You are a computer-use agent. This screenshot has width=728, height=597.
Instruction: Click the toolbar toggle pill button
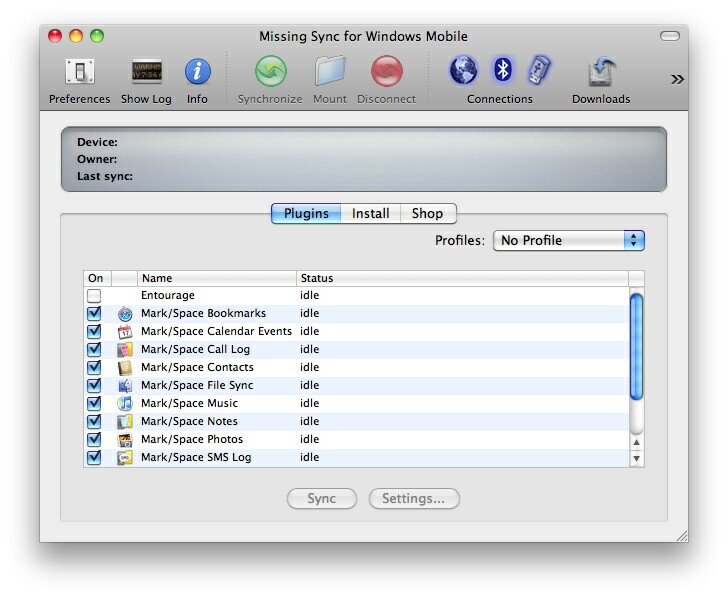pos(670,36)
